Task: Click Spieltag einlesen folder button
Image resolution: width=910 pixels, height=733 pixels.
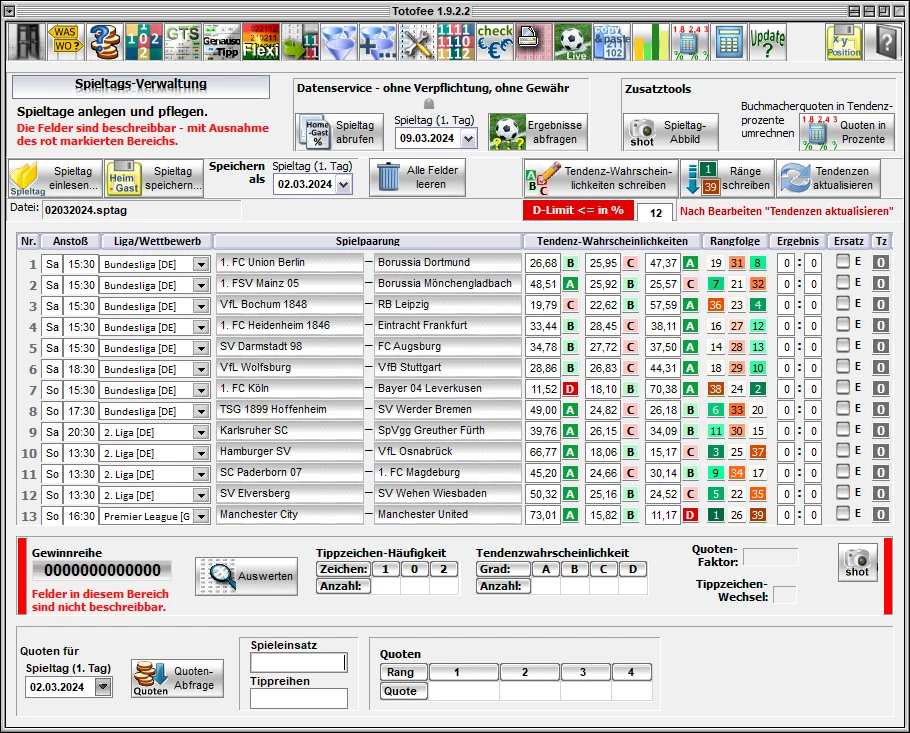Action: point(56,178)
